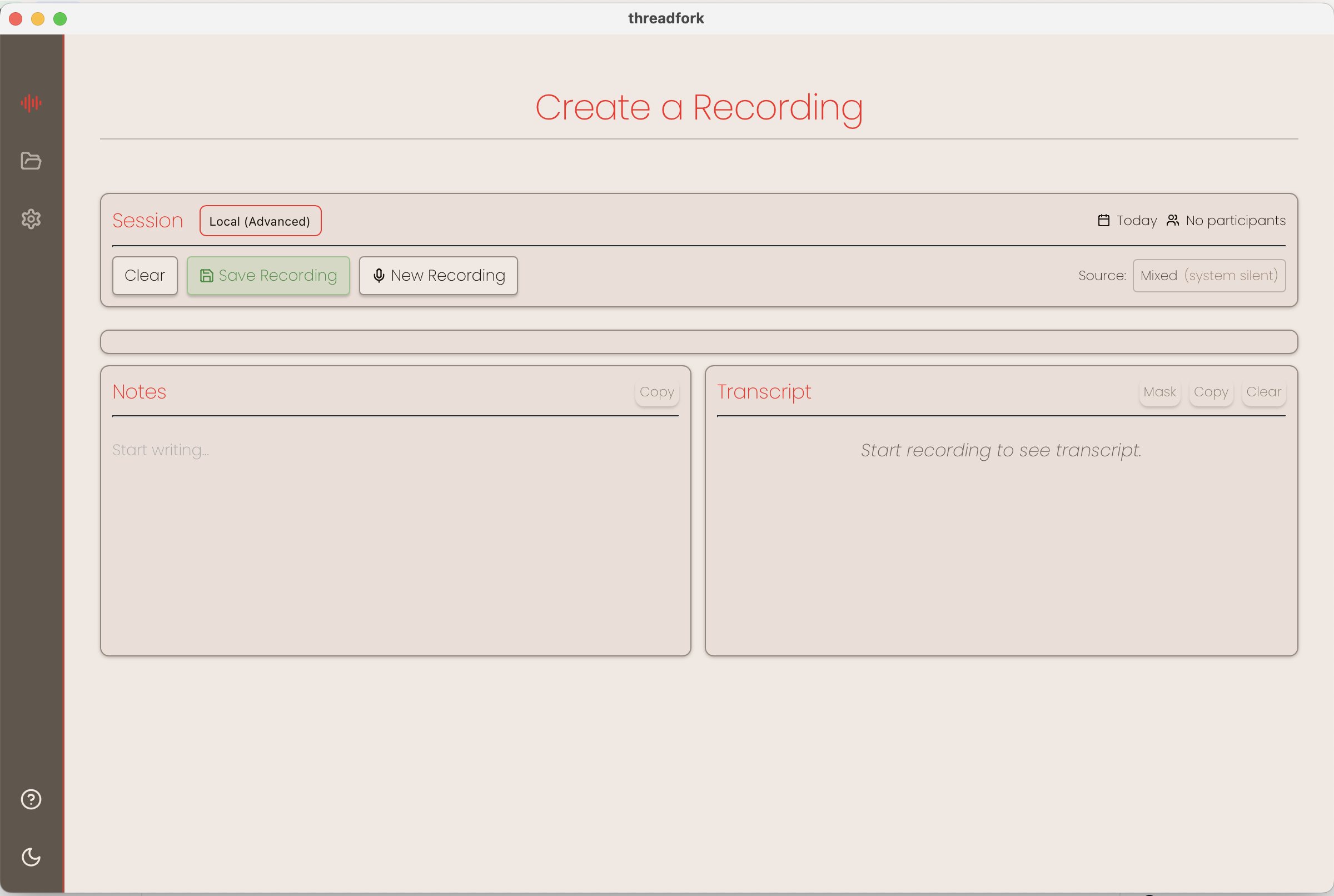Viewport: 1334px width, 896px height.
Task: Open the recordings folder from the sidebar
Action: pos(31,161)
